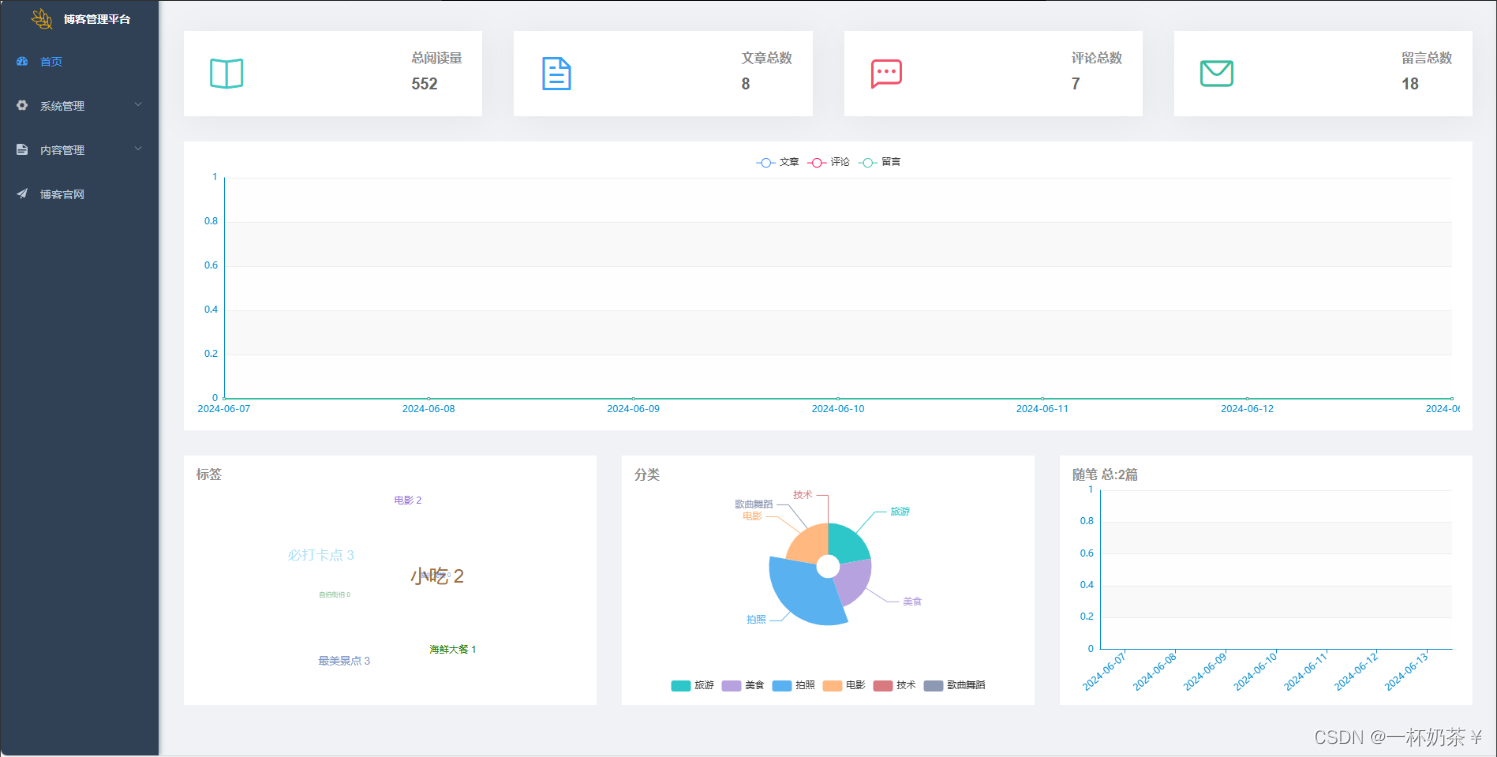Viewport: 1497px width, 757px height.
Task: Toggle the 文章 series in line chart legend
Action: [778, 162]
